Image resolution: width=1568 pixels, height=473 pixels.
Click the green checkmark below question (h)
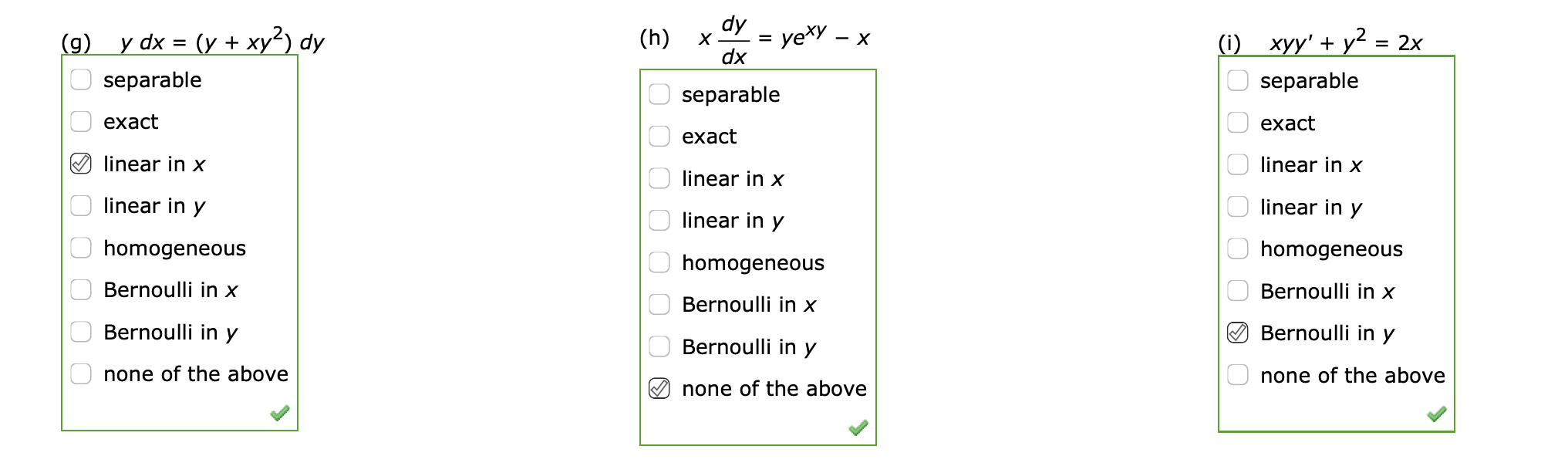tap(858, 427)
